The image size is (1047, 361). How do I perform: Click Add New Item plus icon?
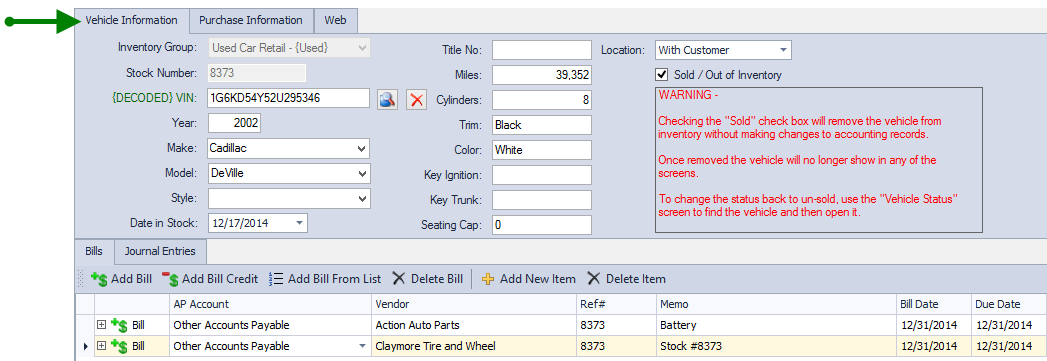coord(488,279)
